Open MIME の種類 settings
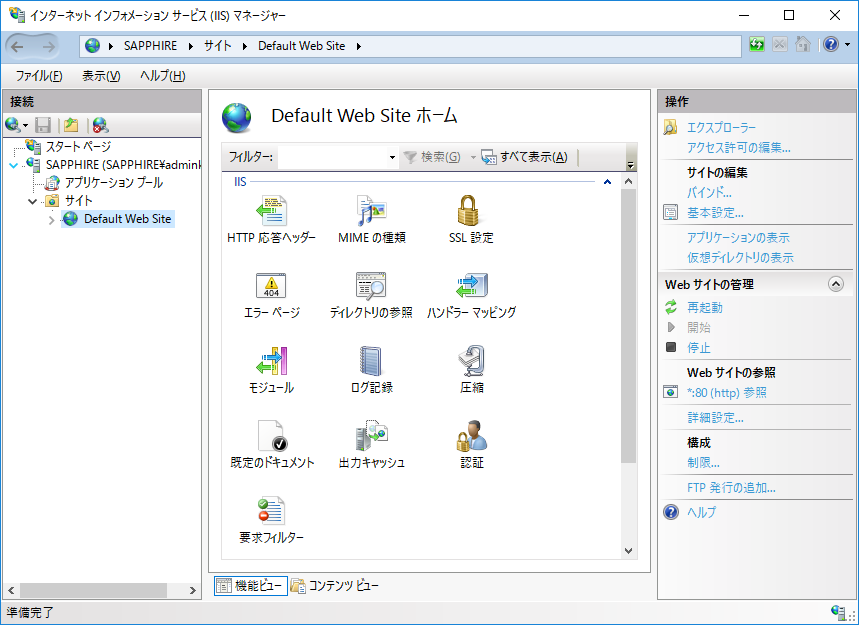The width and height of the screenshot is (859, 625). (371, 220)
